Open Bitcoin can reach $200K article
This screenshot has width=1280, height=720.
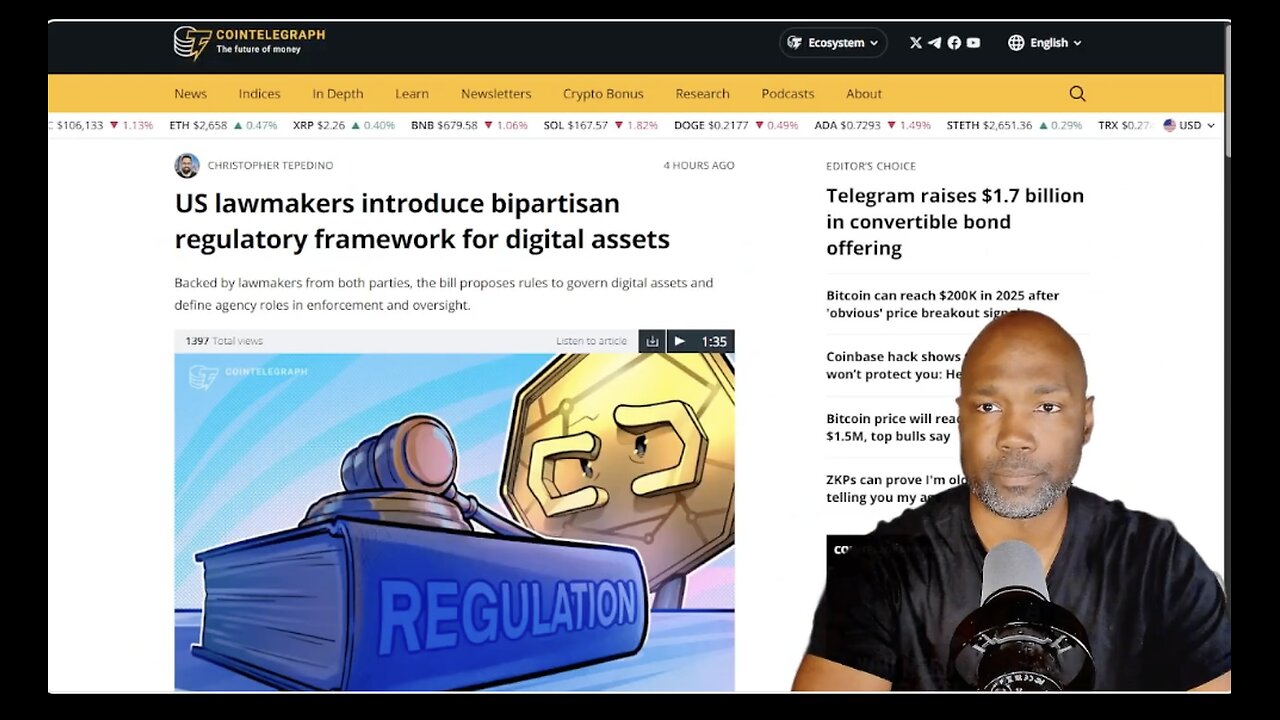[942, 304]
